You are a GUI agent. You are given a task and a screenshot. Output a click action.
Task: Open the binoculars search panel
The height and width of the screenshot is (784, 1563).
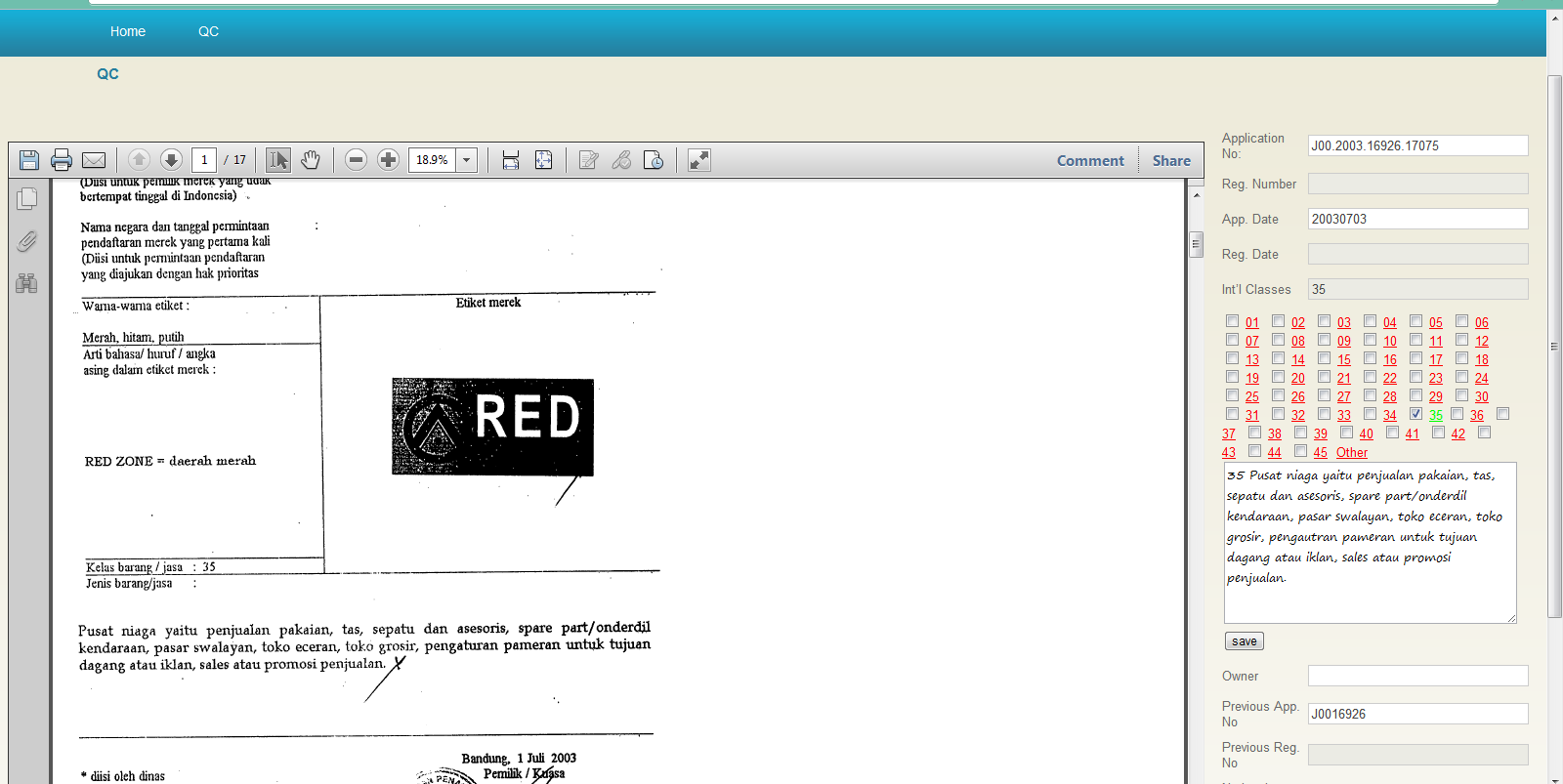pyautogui.click(x=27, y=284)
